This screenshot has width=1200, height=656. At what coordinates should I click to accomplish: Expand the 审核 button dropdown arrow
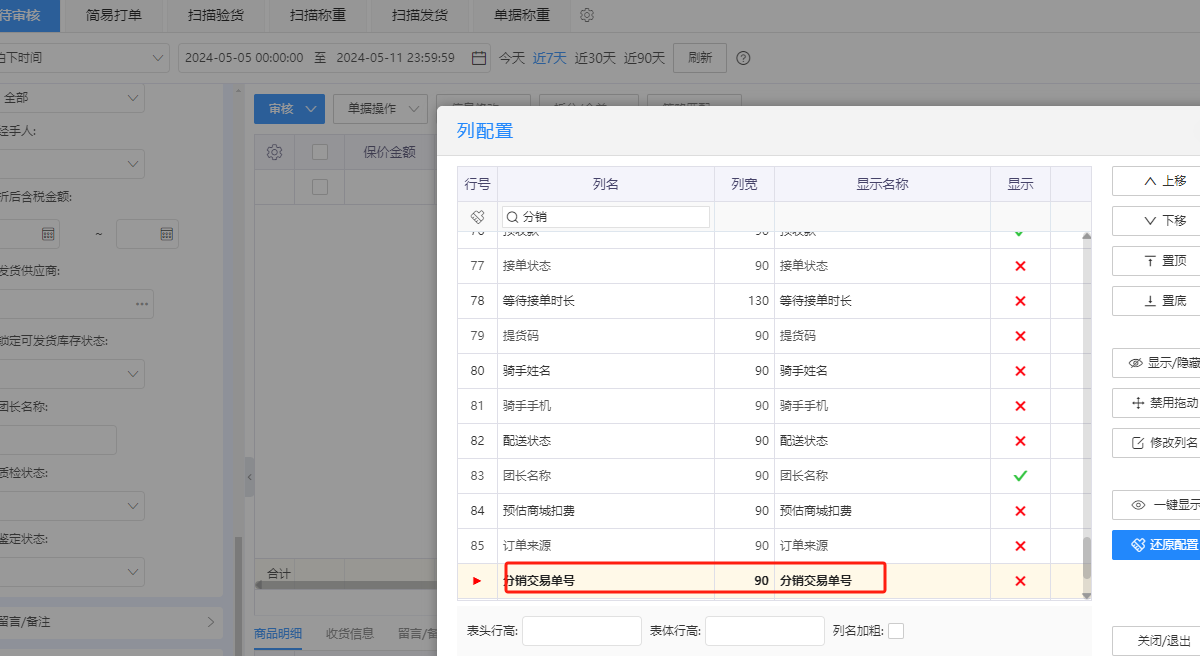[x=312, y=109]
